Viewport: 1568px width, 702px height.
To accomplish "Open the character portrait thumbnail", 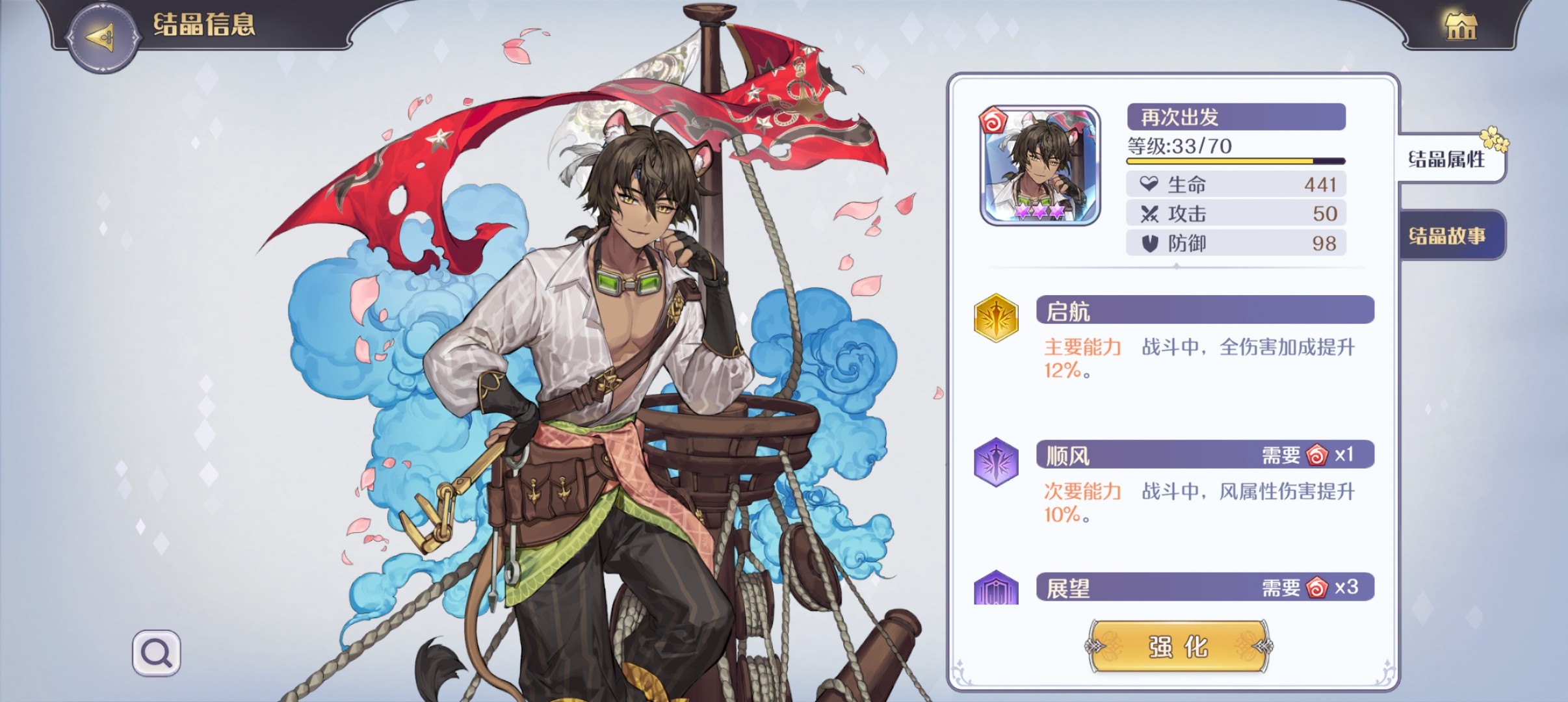I will point(1039,166).
